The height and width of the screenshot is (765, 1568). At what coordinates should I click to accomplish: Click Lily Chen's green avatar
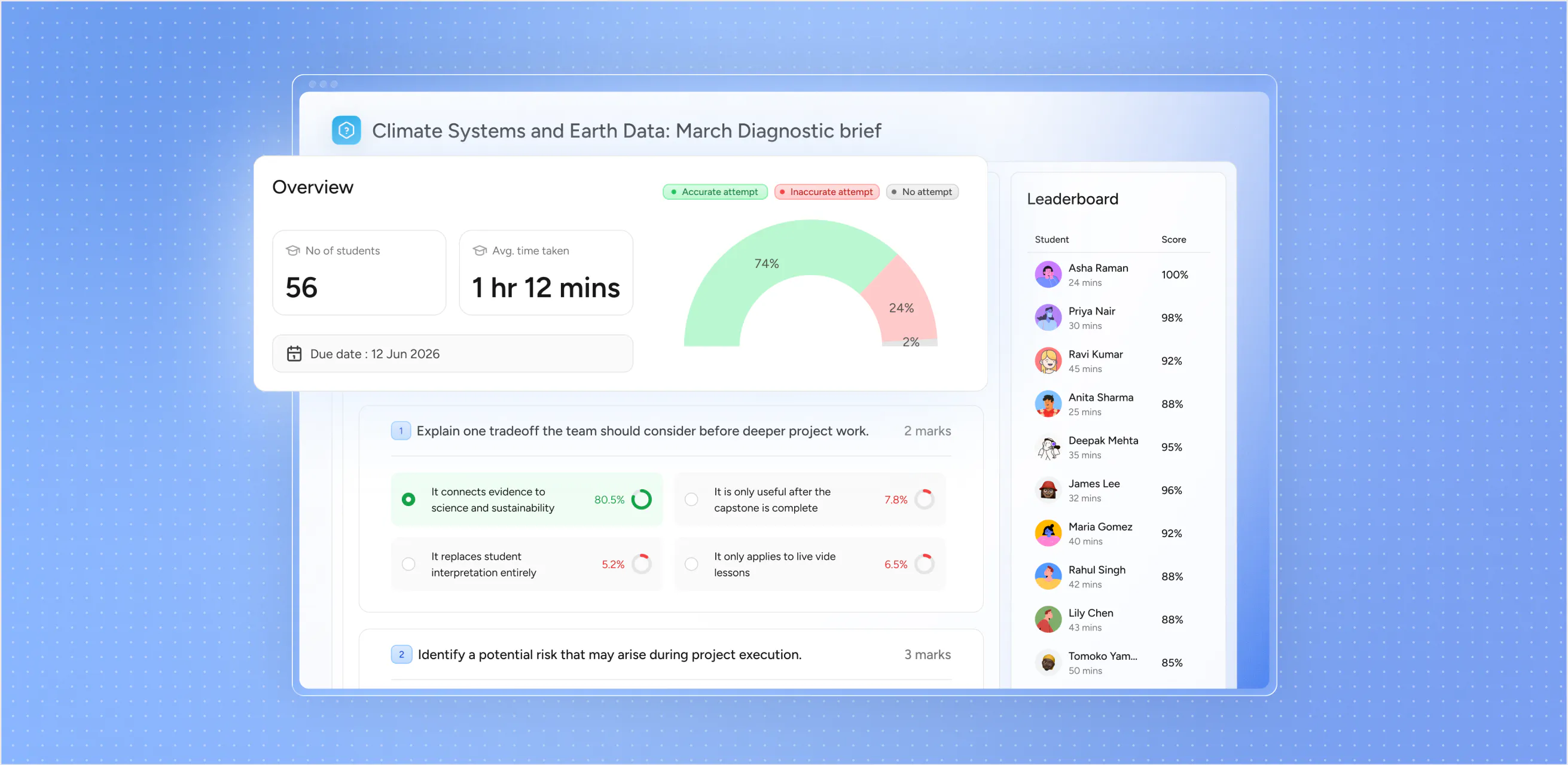tap(1048, 620)
